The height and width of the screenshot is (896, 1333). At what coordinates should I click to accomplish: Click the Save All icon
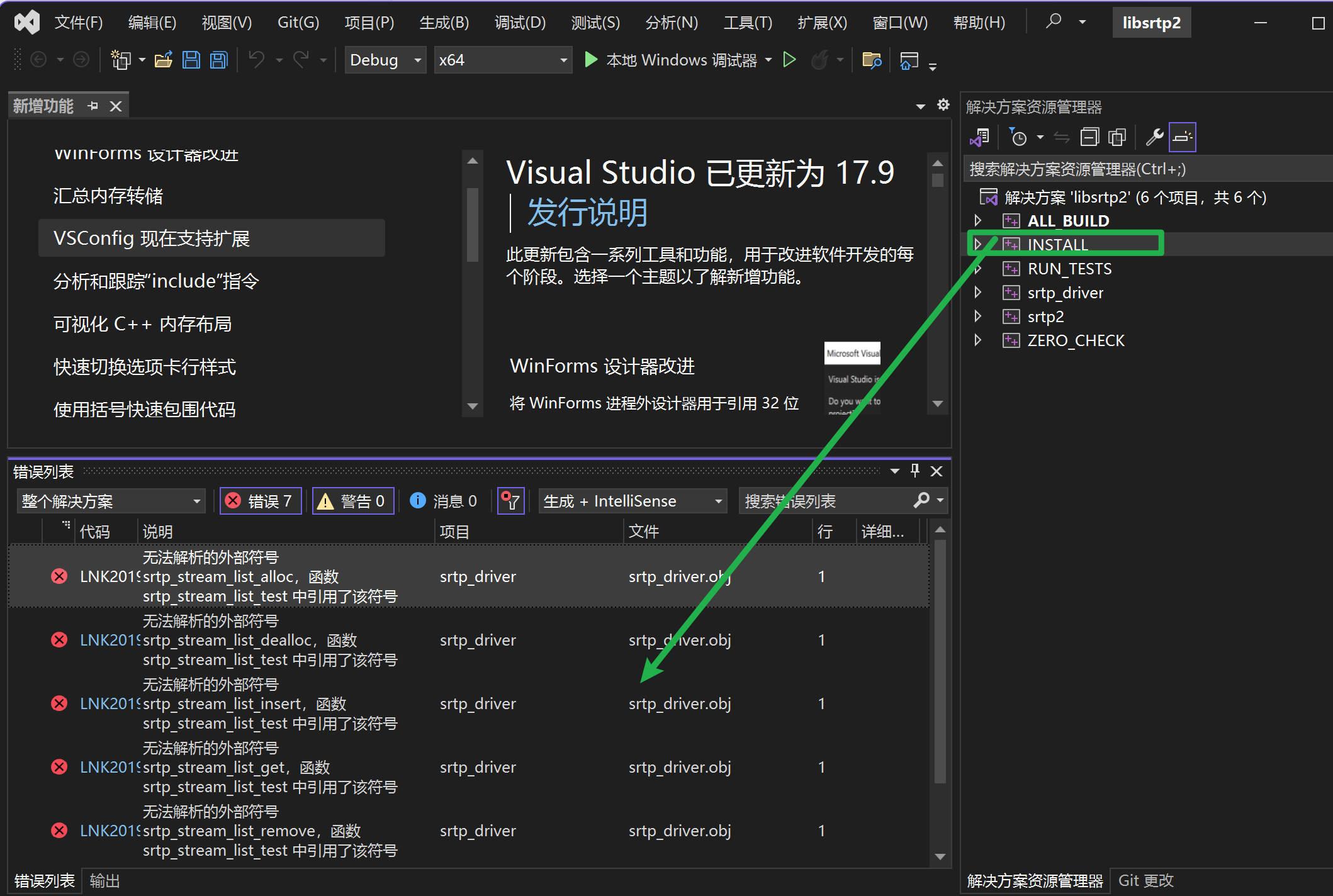[x=219, y=60]
